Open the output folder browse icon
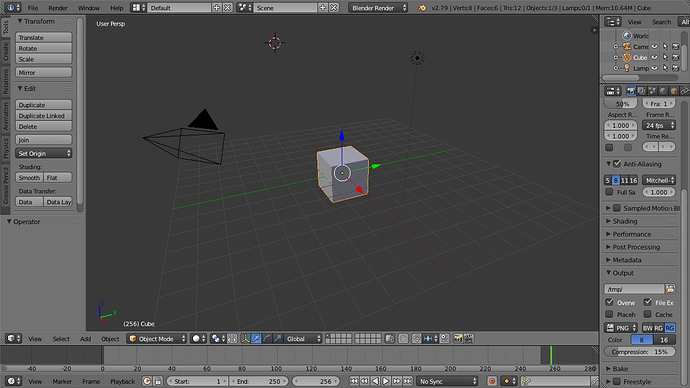This screenshot has height=388, width=690. [x=670, y=289]
